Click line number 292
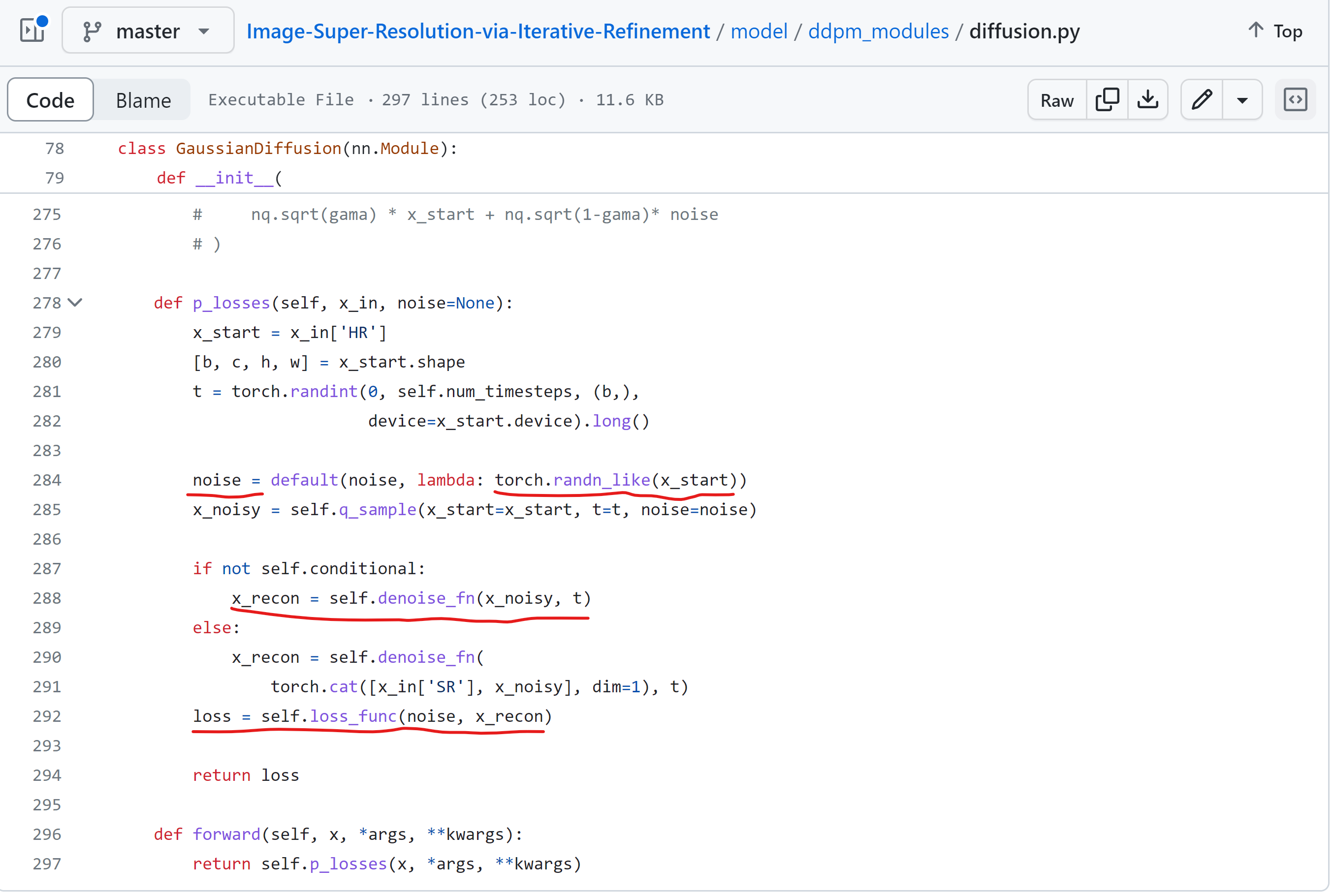The height and width of the screenshot is (896, 1334). click(x=47, y=716)
